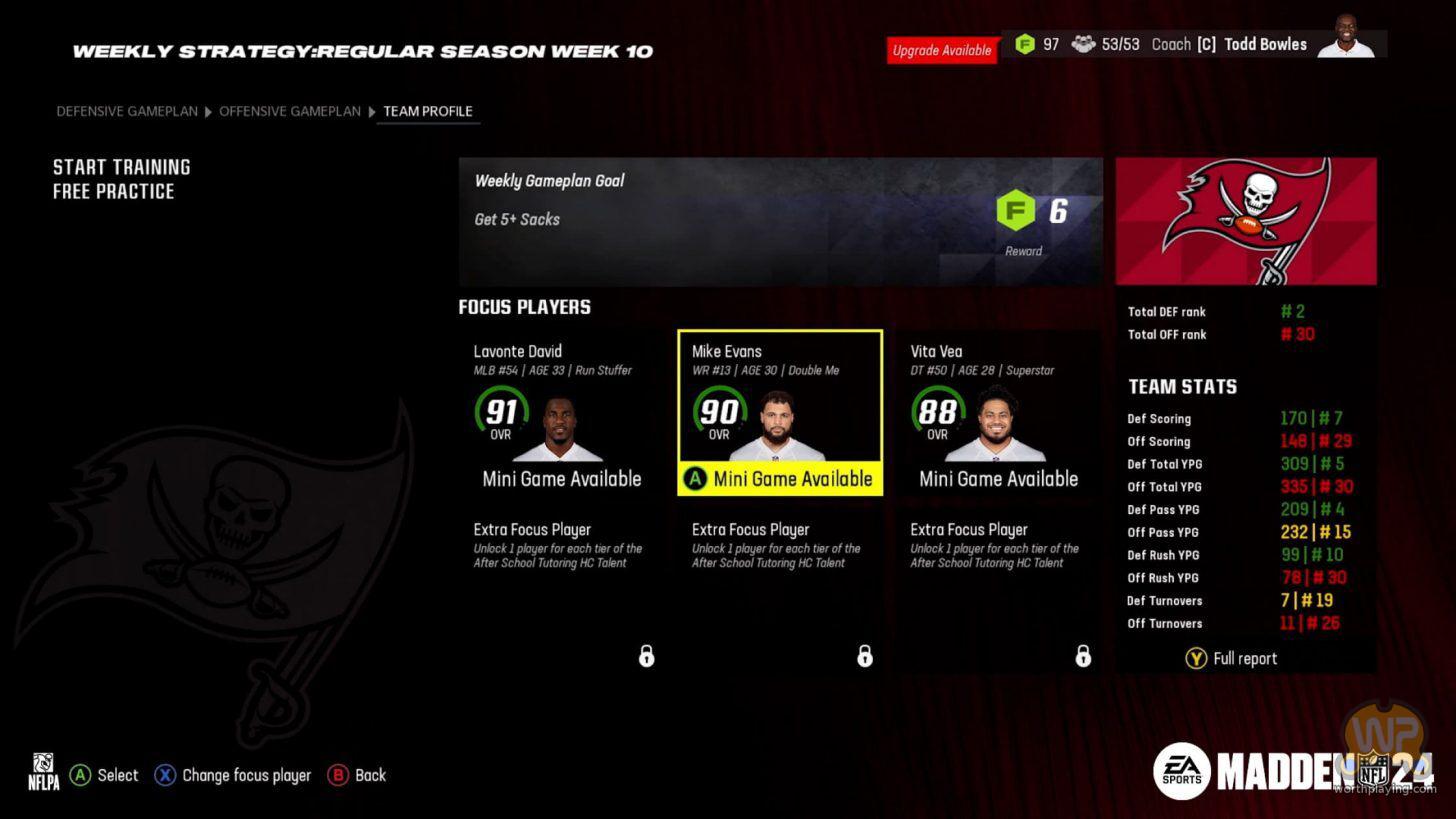This screenshot has width=1456, height=819.
Task: Click the X button Change focus player icon
Action: pyautogui.click(x=165, y=775)
